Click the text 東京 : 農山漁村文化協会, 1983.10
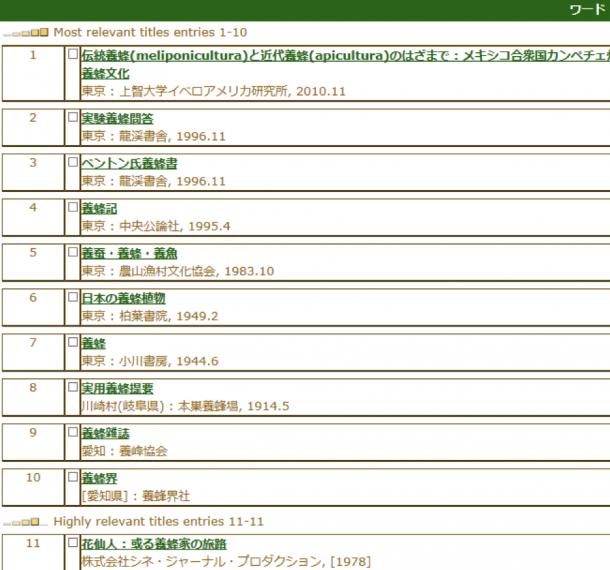Screen dimensions: 610x570 177,271
